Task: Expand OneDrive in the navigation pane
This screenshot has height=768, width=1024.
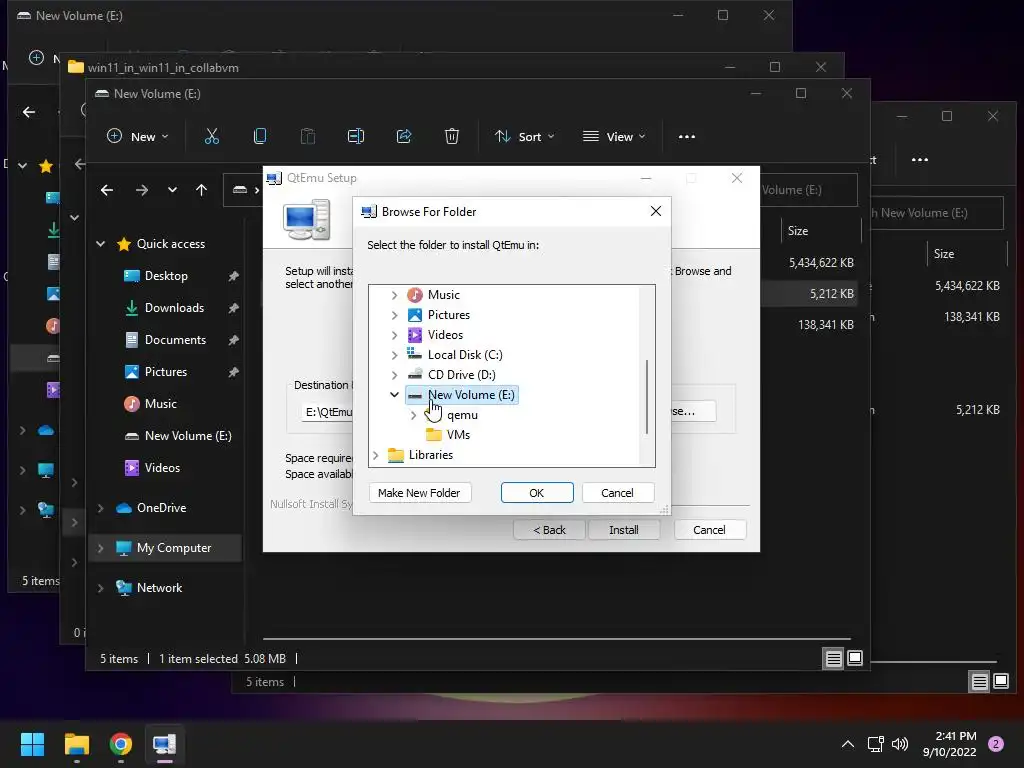Action: click(101, 508)
